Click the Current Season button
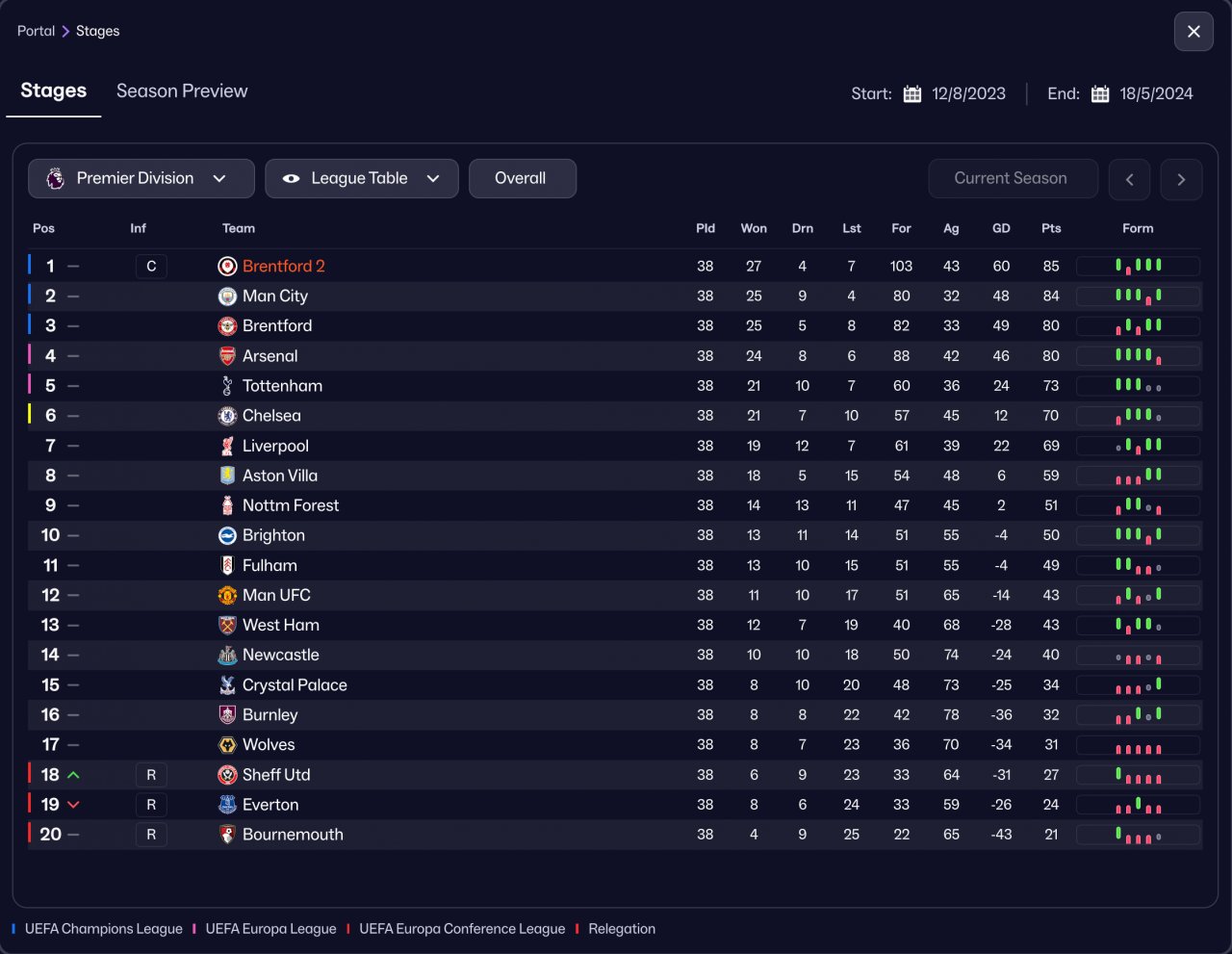The height and width of the screenshot is (954, 1232). (x=1013, y=179)
